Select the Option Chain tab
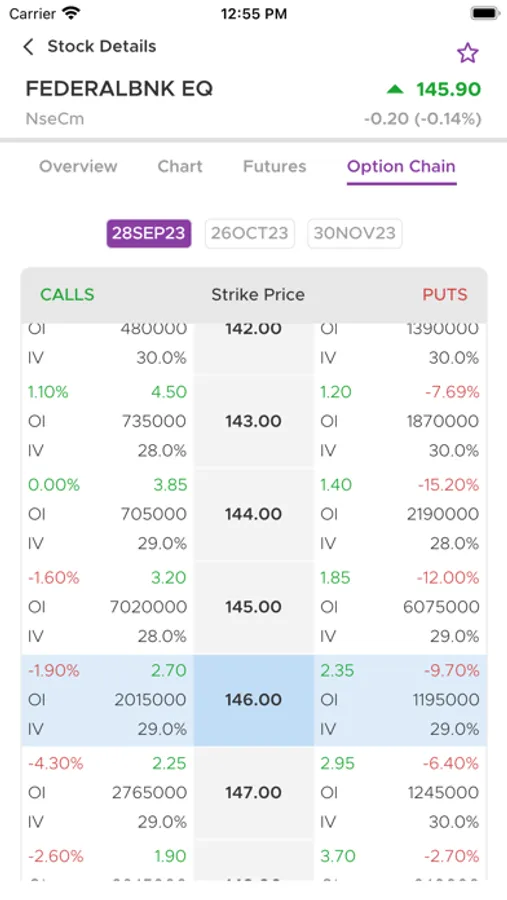 tap(401, 166)
